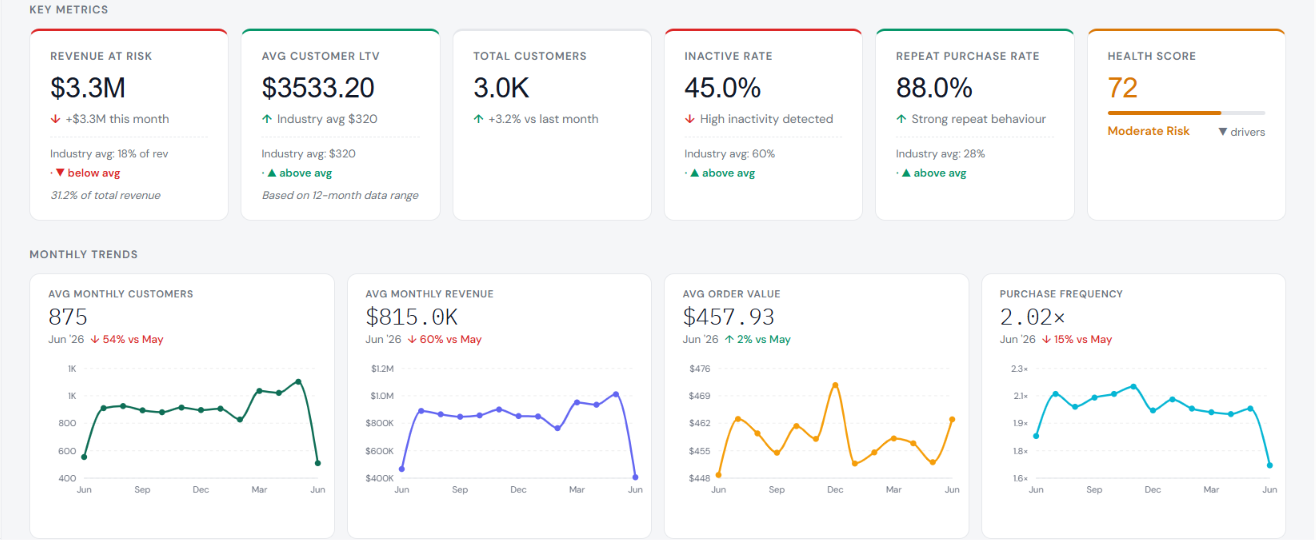Viewport: 1316px width, 540px height.
Task: Click the 54% vs May change indicator
Action: (126, 339)
